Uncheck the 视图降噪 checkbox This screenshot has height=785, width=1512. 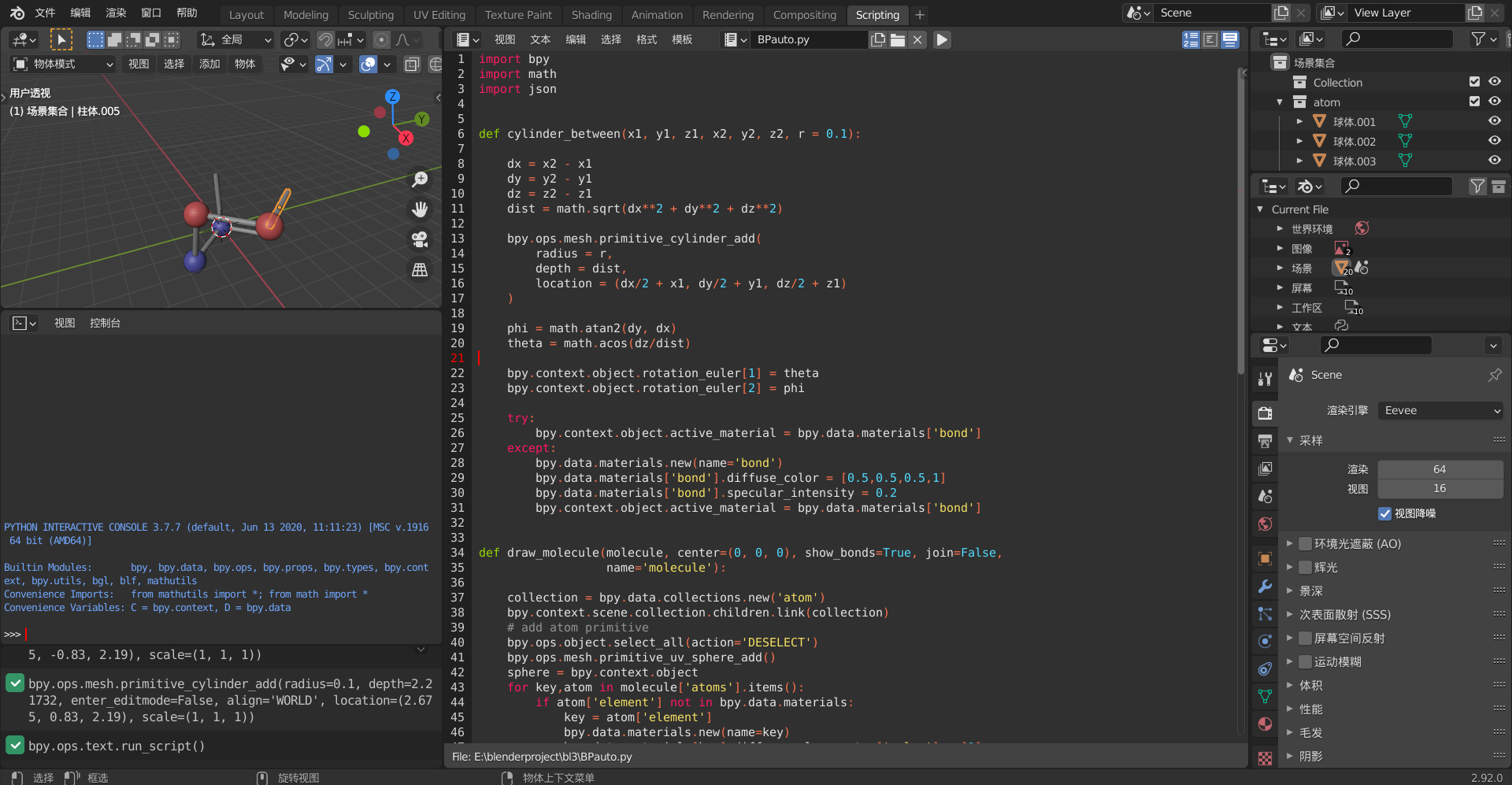(x=1384, y=513)
